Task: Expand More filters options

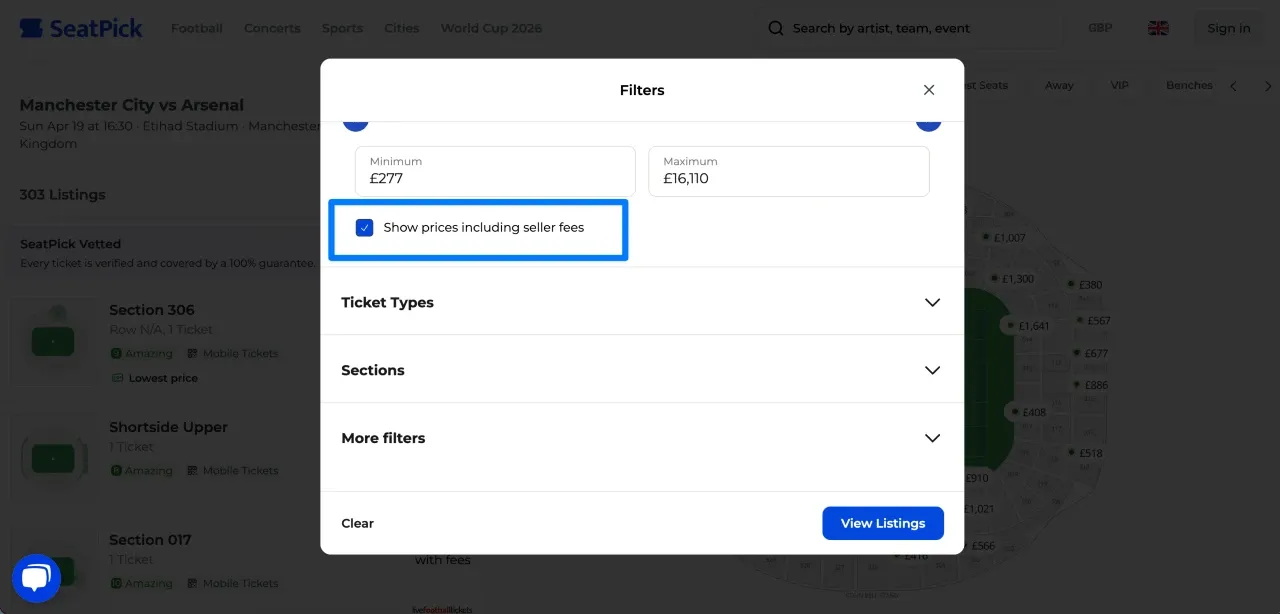Action: (x=641, y=438)
